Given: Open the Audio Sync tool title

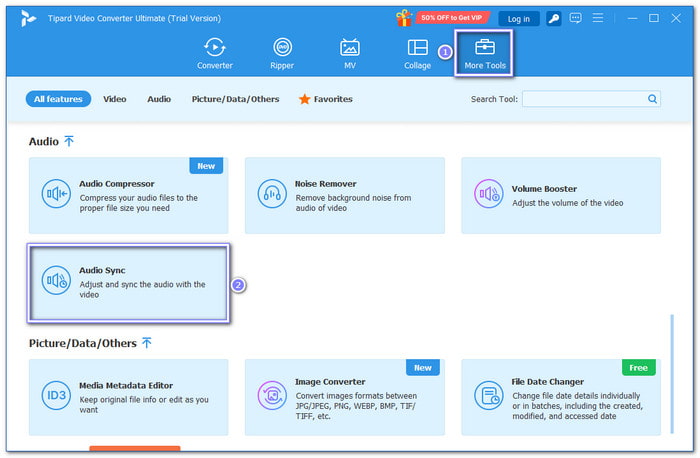Looking at the screenshot, I should (102, 270).
